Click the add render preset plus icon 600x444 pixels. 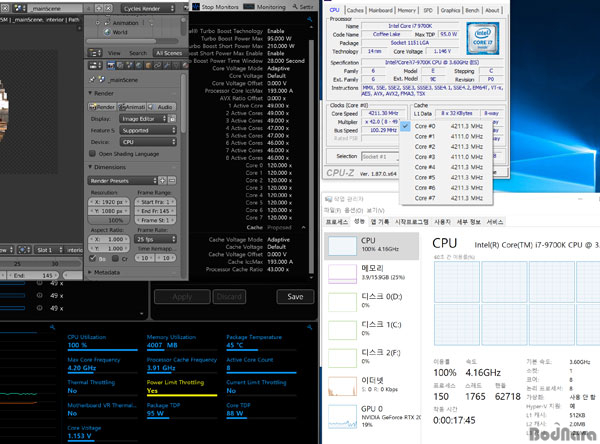(163, 180)
